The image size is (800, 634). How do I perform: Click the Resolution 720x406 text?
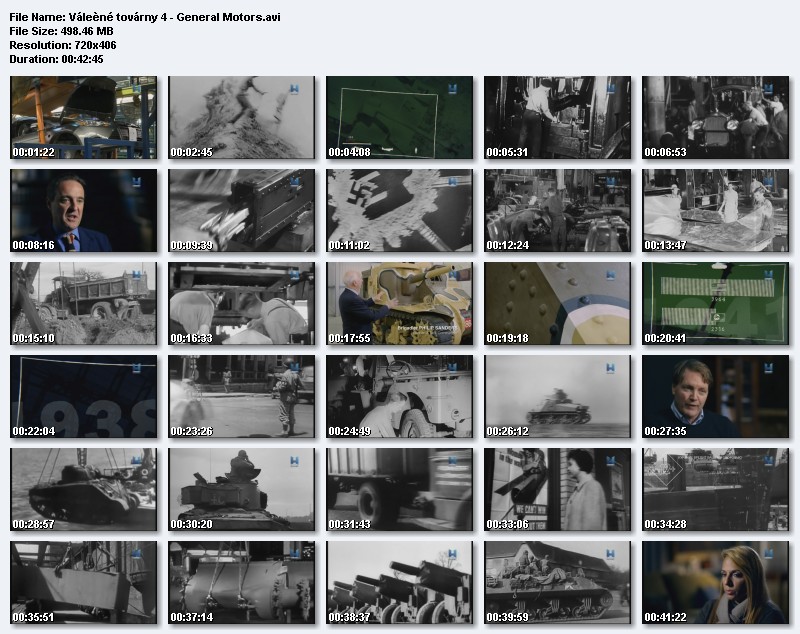coord(63,45)
